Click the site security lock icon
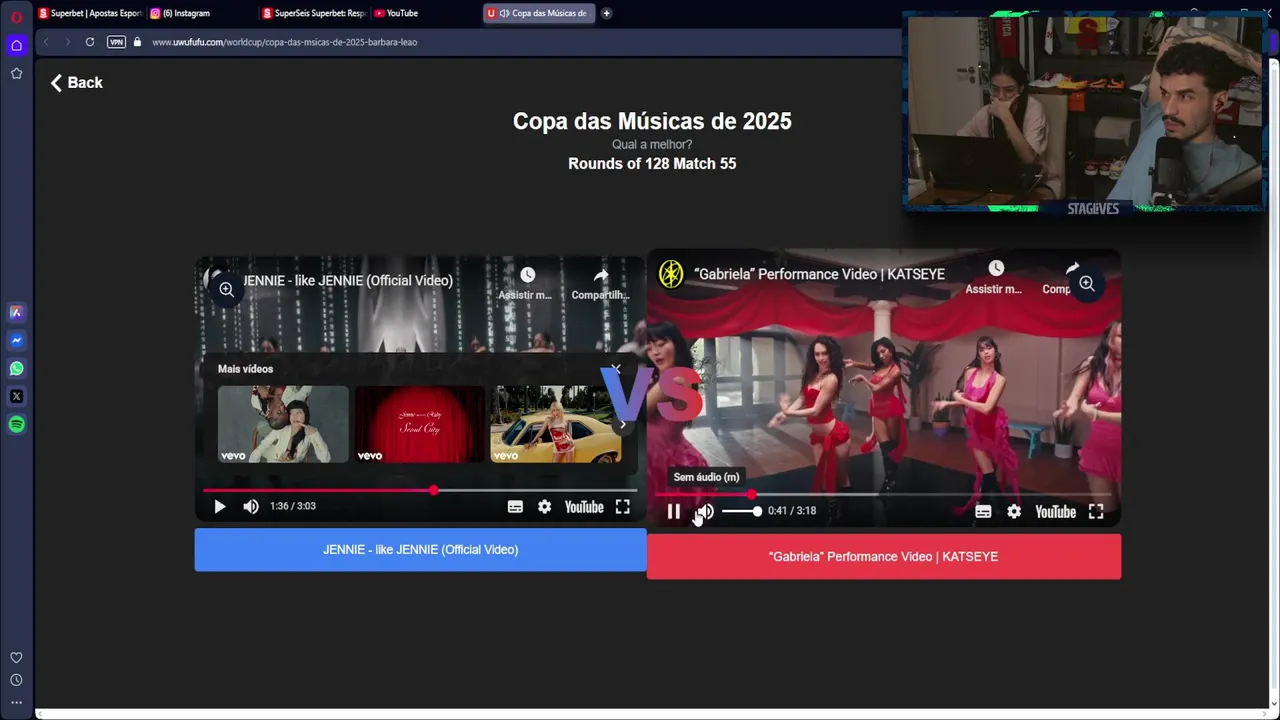Image resolution: width=1280 pixels, height=720 pixels. tap(137, 42)
